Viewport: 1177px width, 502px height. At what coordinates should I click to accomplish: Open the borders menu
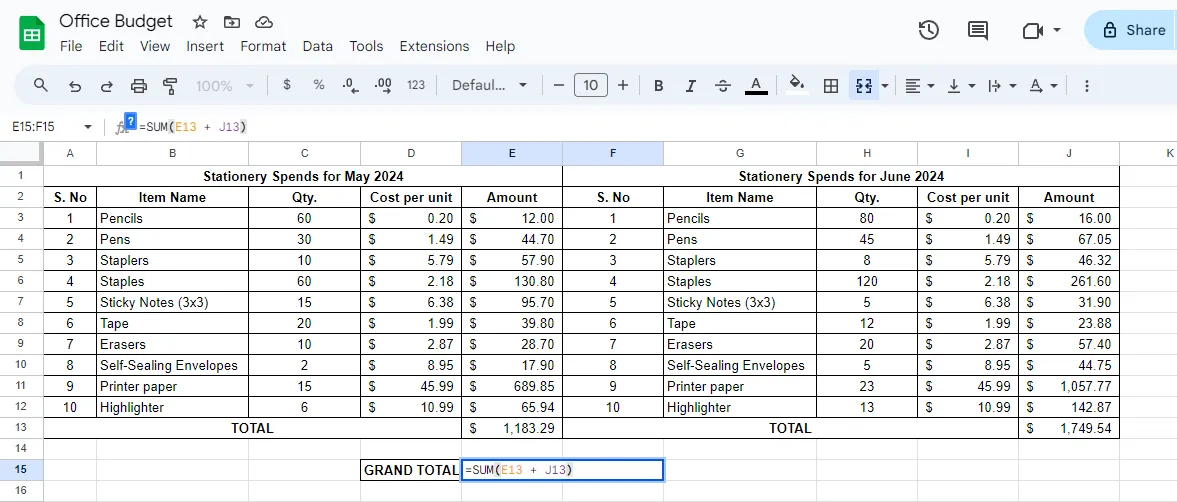tap(831, 86)
